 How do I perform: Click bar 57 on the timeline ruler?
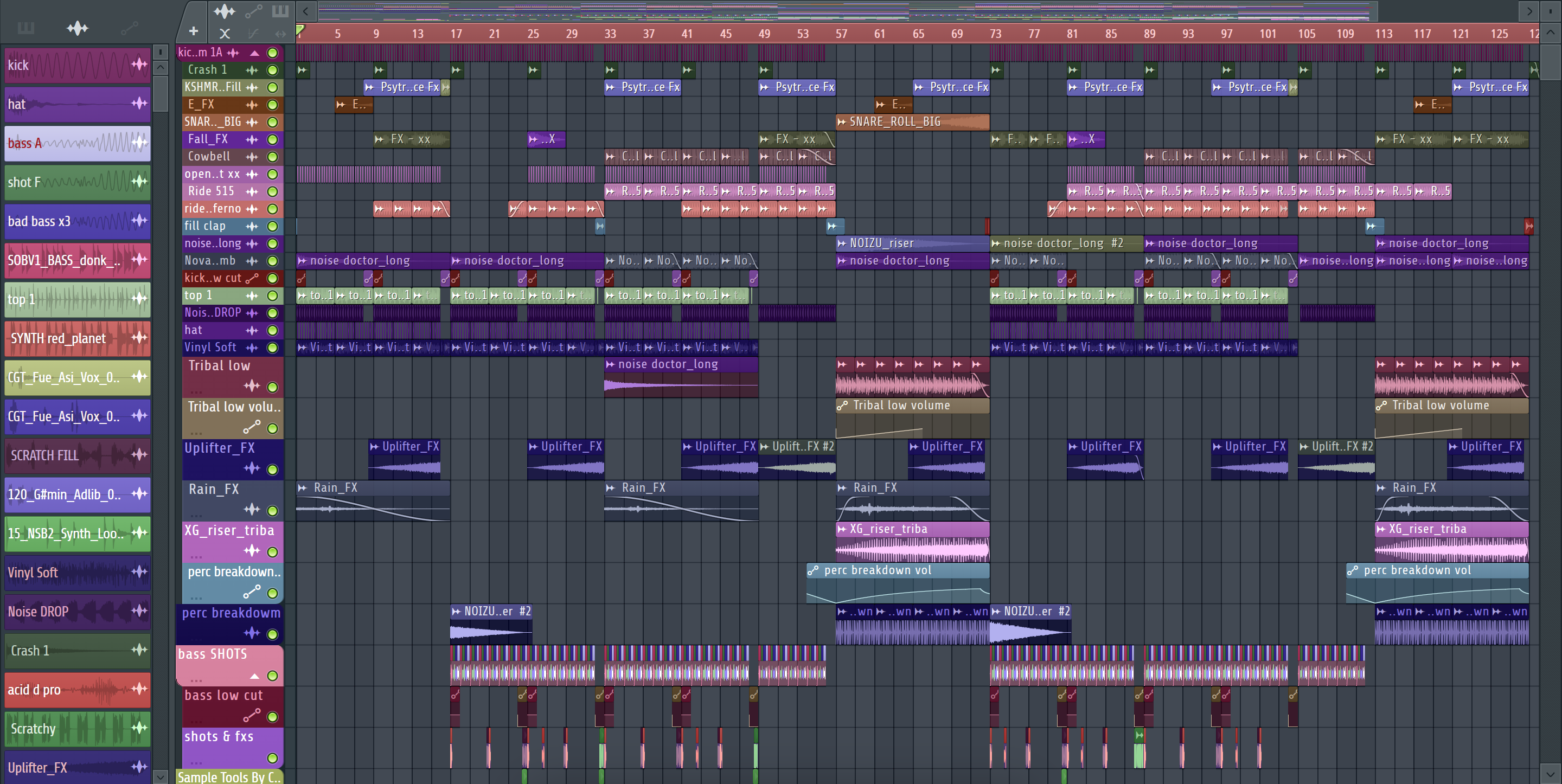click(x=841, y=34)
